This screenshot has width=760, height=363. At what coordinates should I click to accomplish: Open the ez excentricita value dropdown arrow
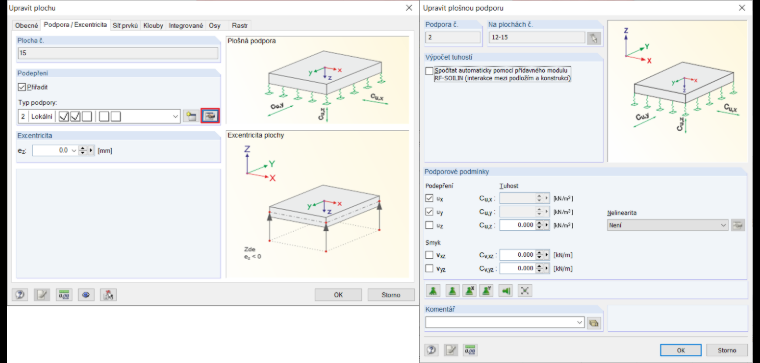coord(74,151)
